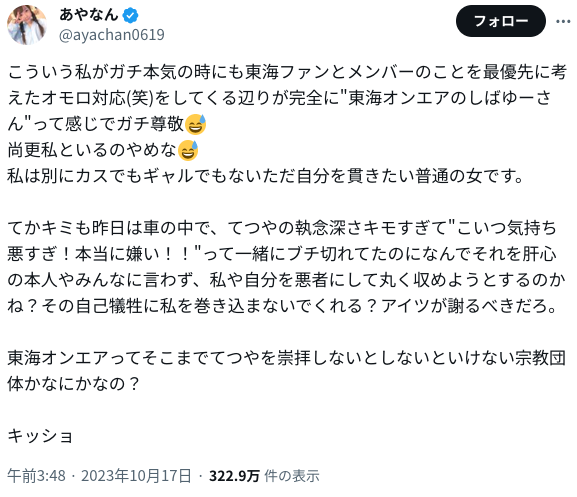Screen dimensions: 577x497
Task: Click the line starting 悪すぎ！本当に嫌い
Action: pos(282,255)
